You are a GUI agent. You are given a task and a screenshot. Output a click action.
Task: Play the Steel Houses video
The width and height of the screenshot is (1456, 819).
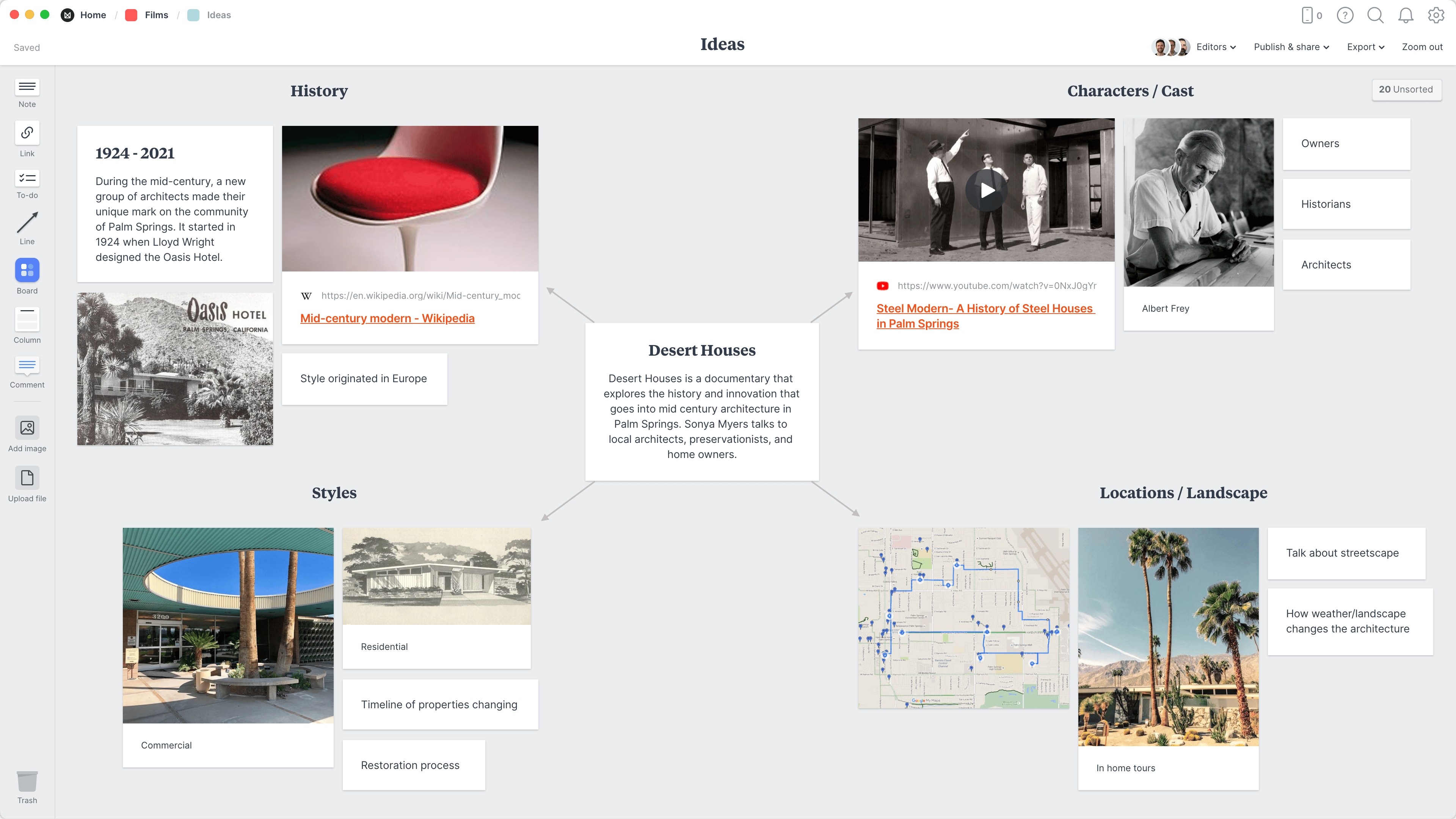986,190
